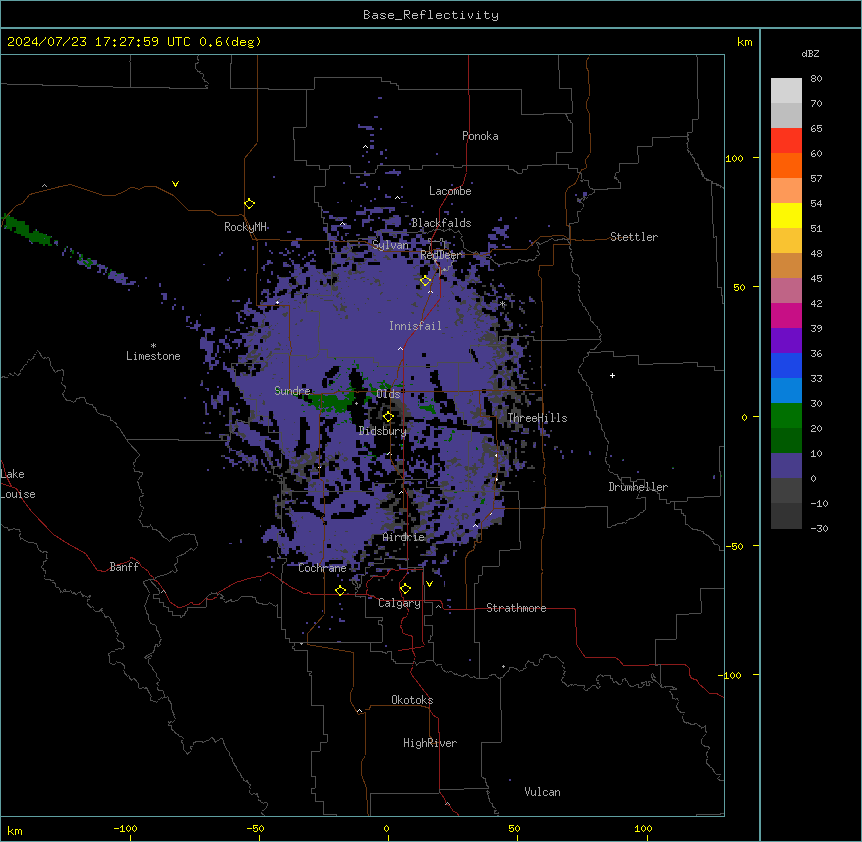The height and width of the screenshot is (842, 862).
Task: Select the yellow v marker north of Limestone
Action: coord(175,184)
